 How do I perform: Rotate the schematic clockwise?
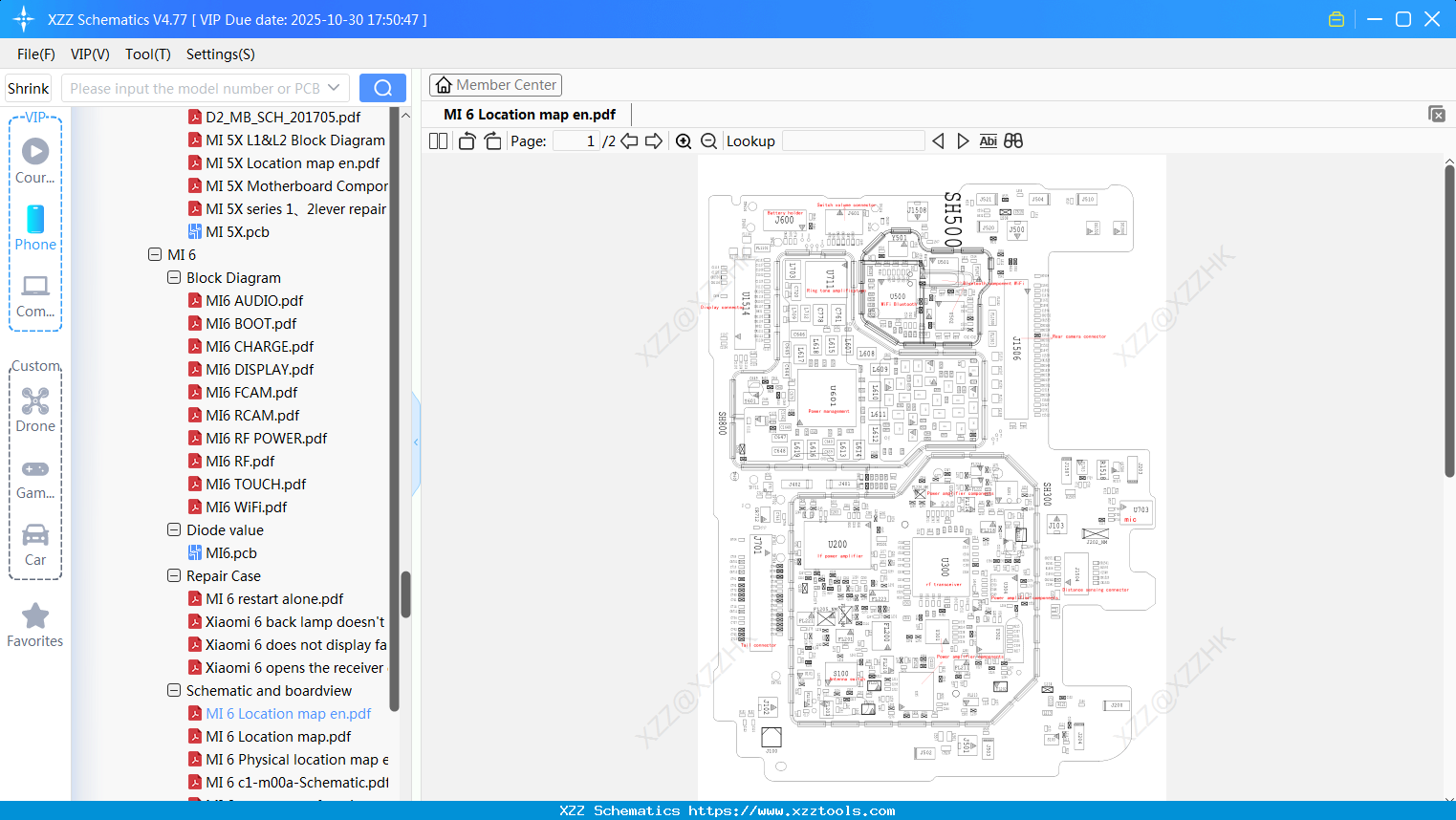click(491, 140)
